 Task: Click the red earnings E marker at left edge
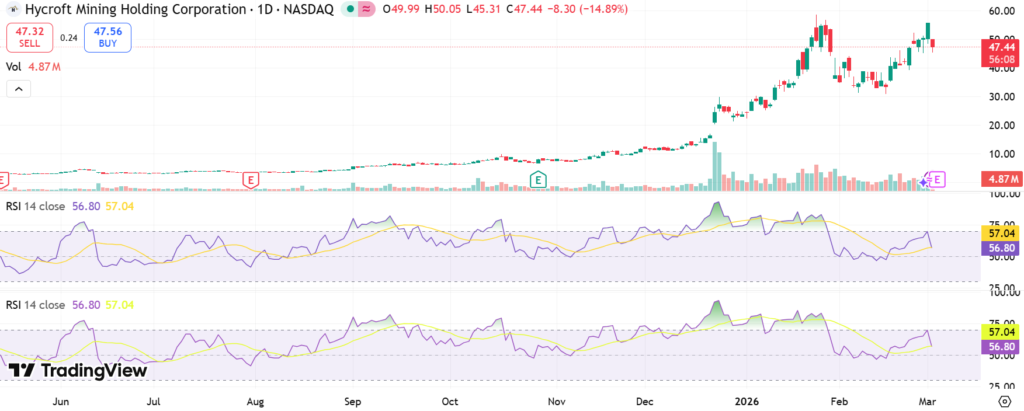[x=4, y=179]
